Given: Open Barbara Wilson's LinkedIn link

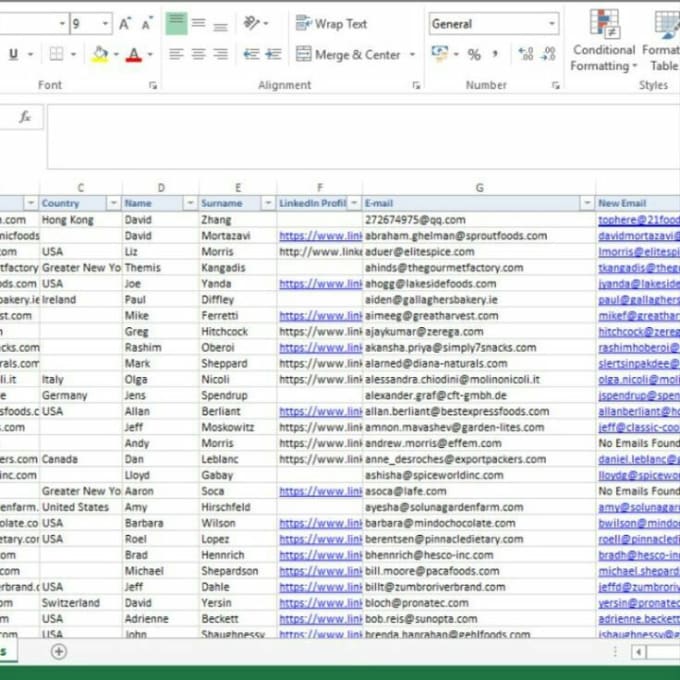Looking at the screenshot, I should (x=320, y=523).
